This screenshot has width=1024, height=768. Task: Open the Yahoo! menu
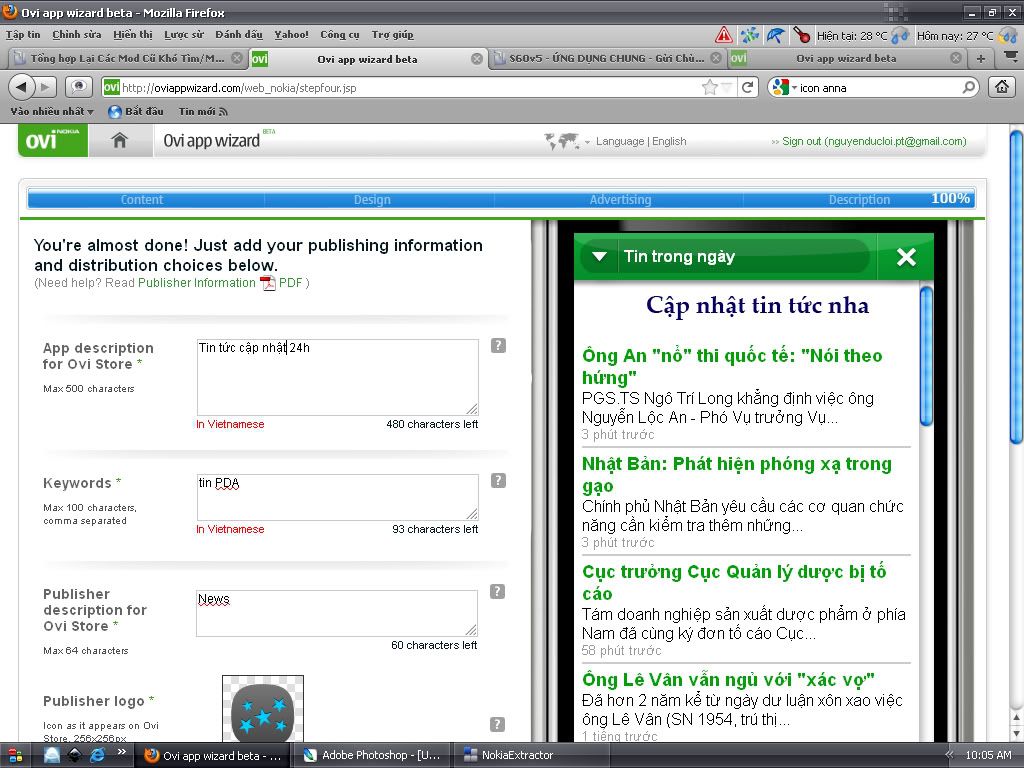pos(291,35)
